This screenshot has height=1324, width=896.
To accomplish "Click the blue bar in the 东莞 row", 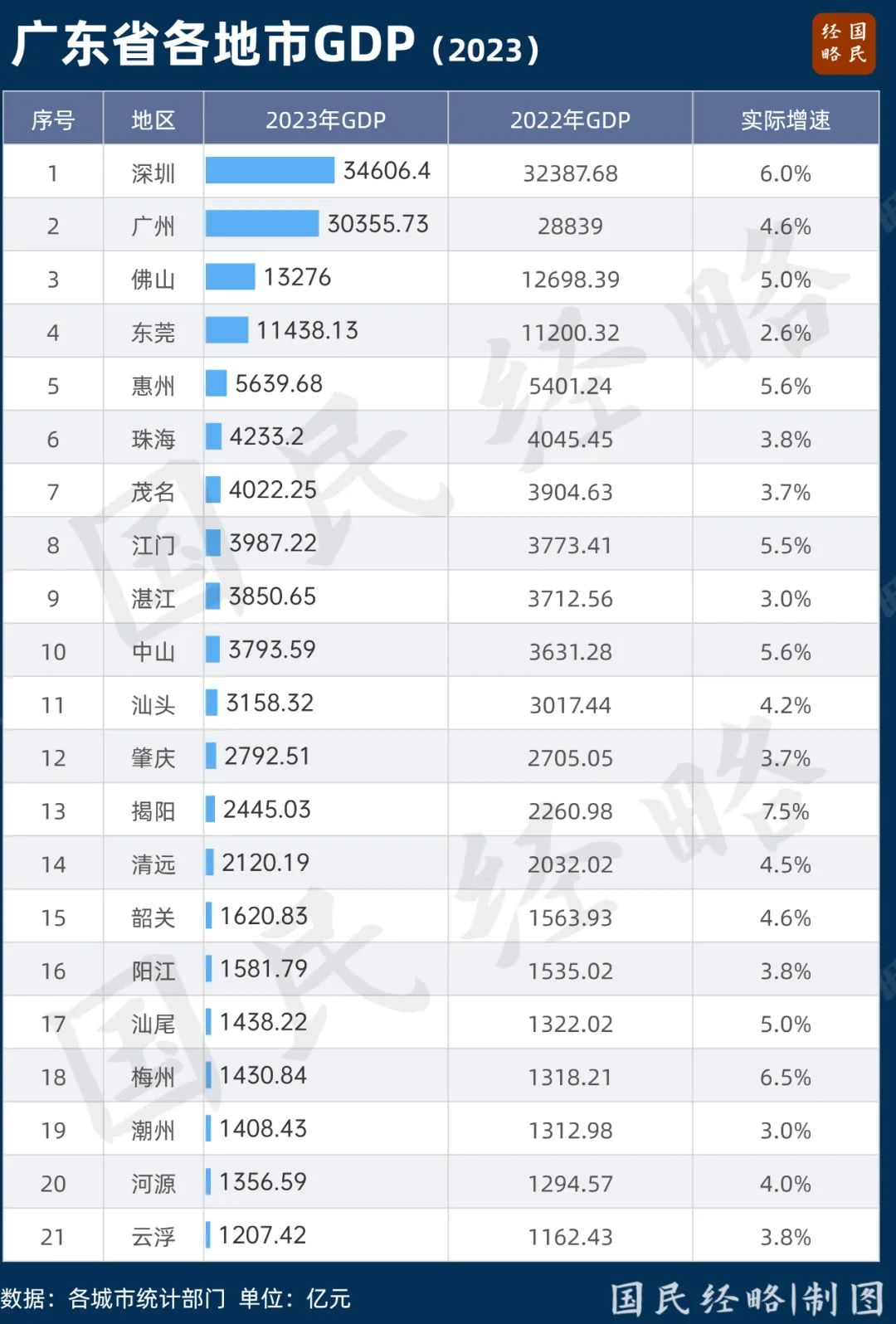I will coord(226,330).
